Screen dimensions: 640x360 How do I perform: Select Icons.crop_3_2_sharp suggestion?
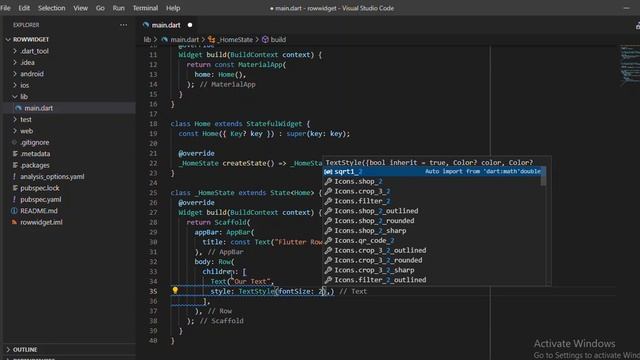(433, 270)
